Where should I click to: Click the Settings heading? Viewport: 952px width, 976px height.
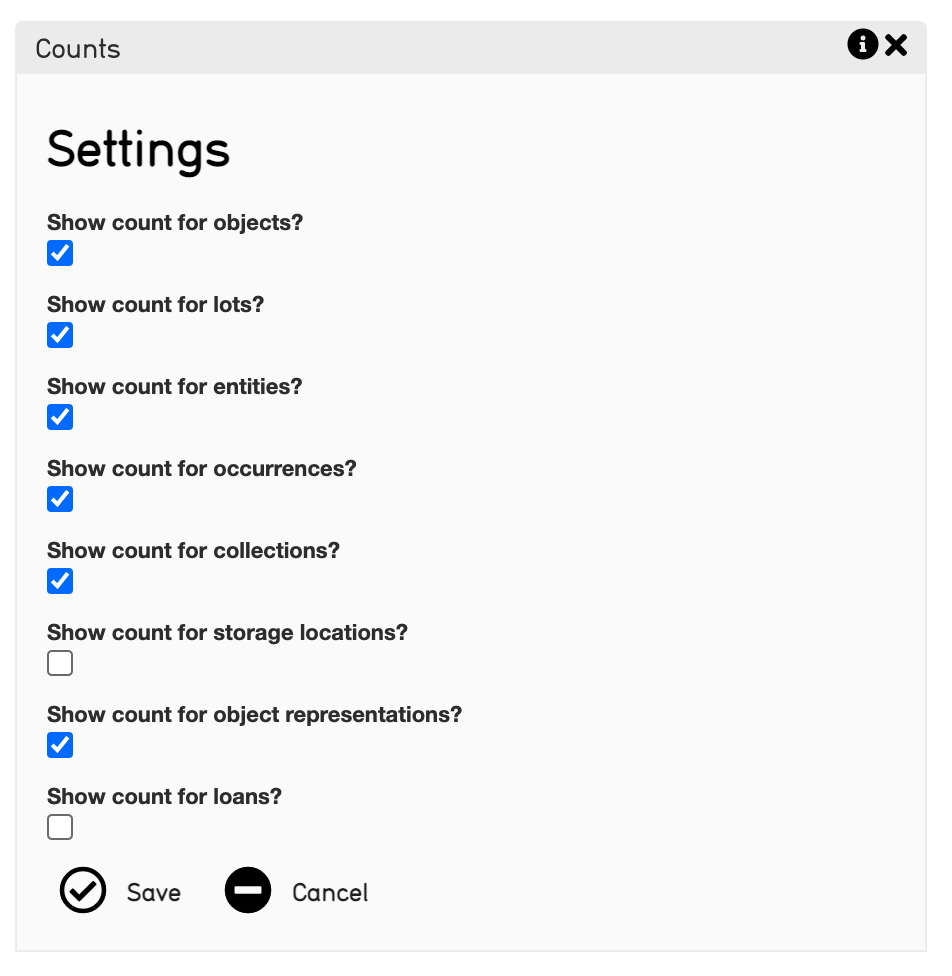pos(139,150)
